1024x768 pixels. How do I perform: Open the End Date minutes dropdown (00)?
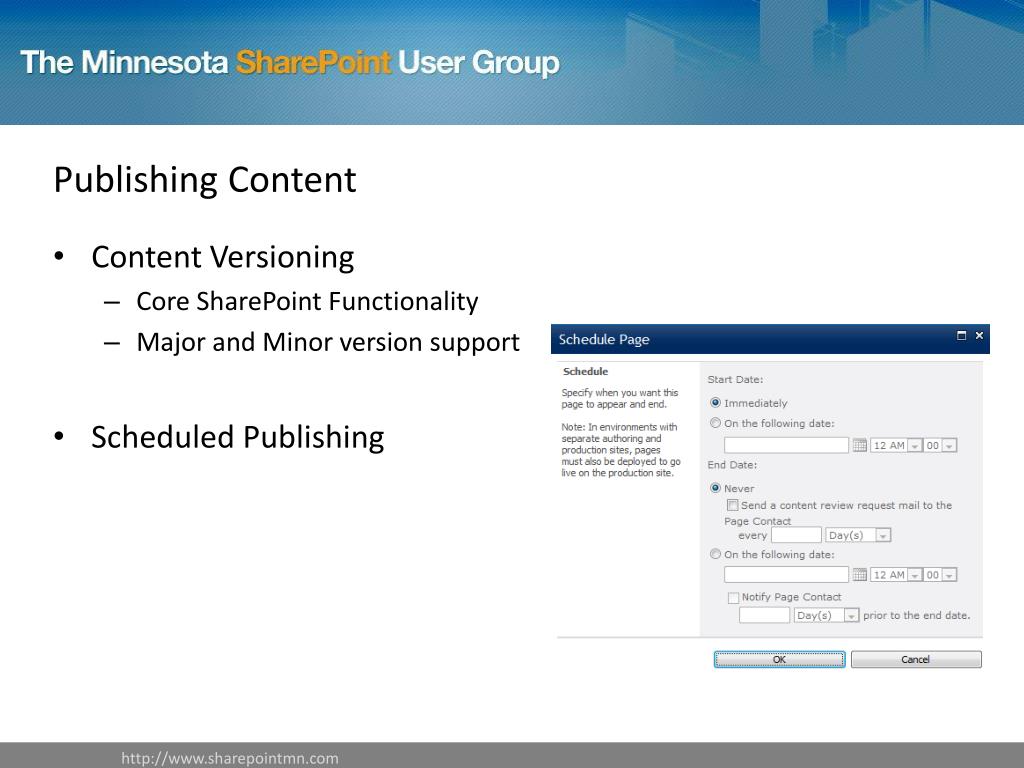click(940, 575)
